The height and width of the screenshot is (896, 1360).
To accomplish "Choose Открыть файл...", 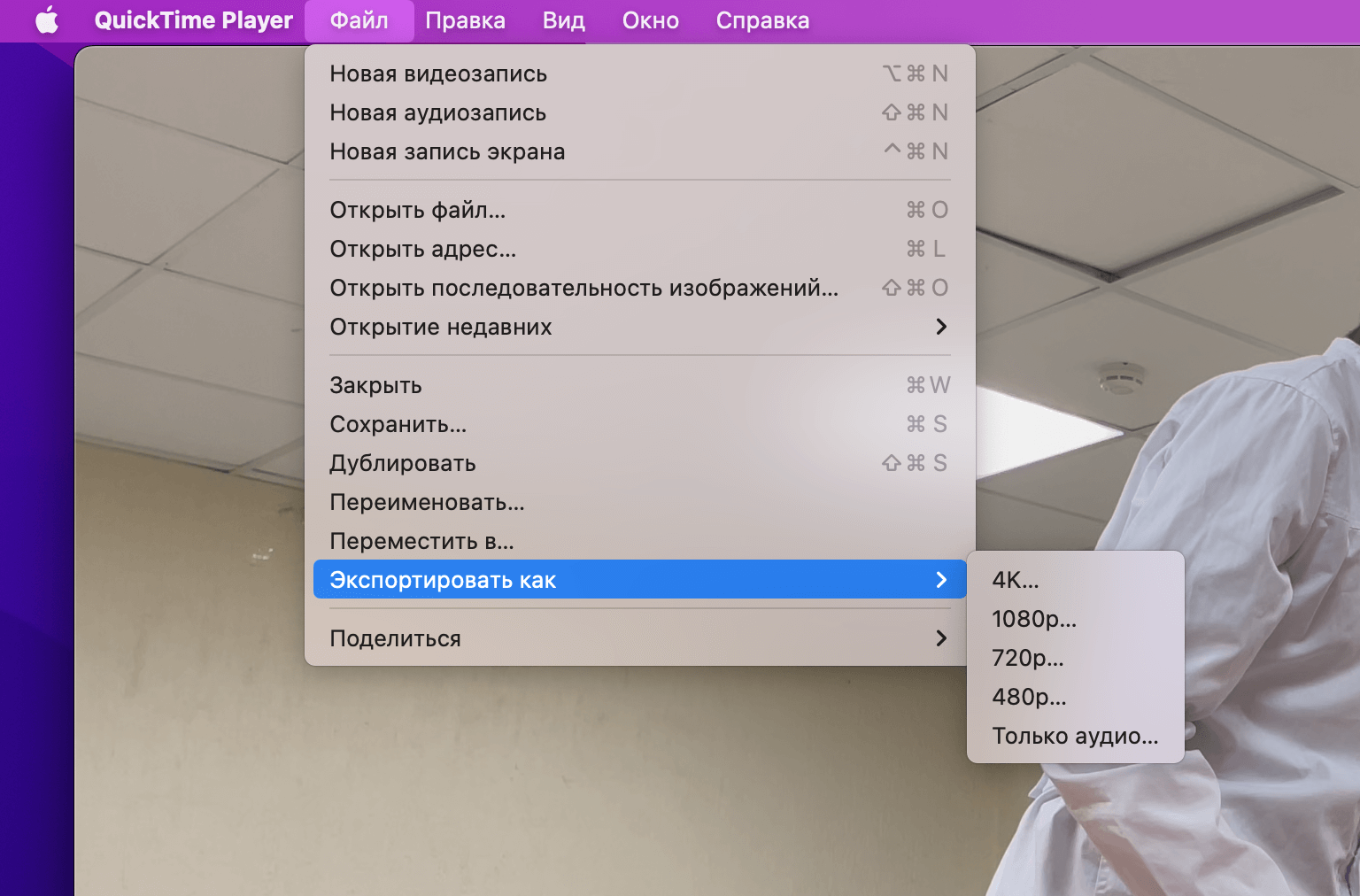I will pos(418,210).
